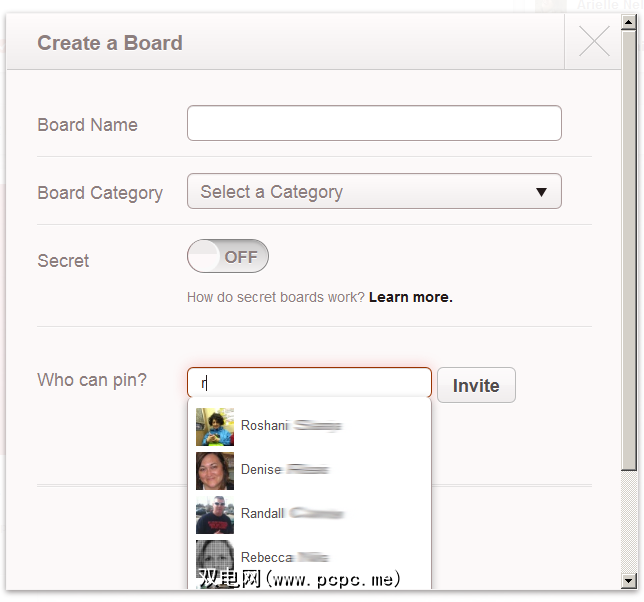Click the vertical scrollbar thumb
Screen dimensions: 644x602
click(x=628, y=250)
